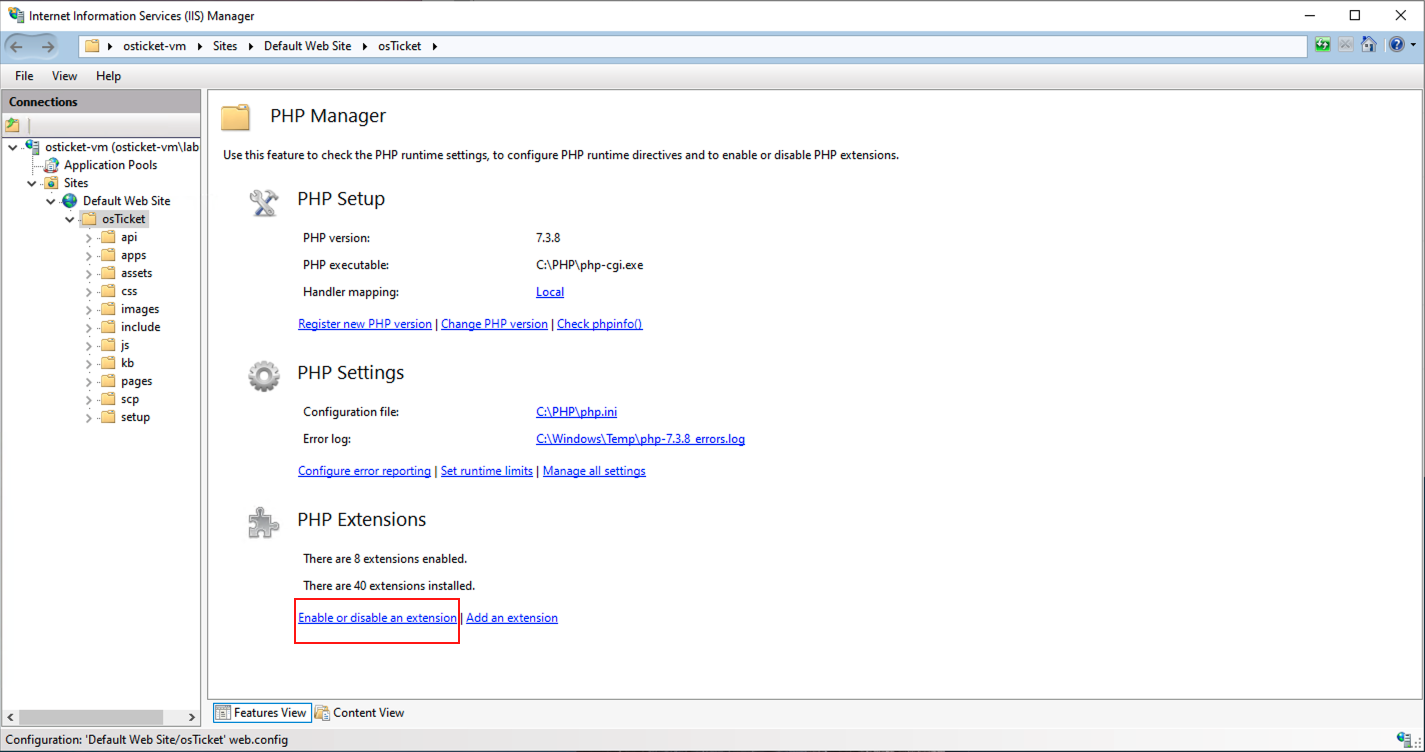This screenshot has width=1425, height=752.
Task: Click the osTicket folder icon in tree
Action: point(88,219)
